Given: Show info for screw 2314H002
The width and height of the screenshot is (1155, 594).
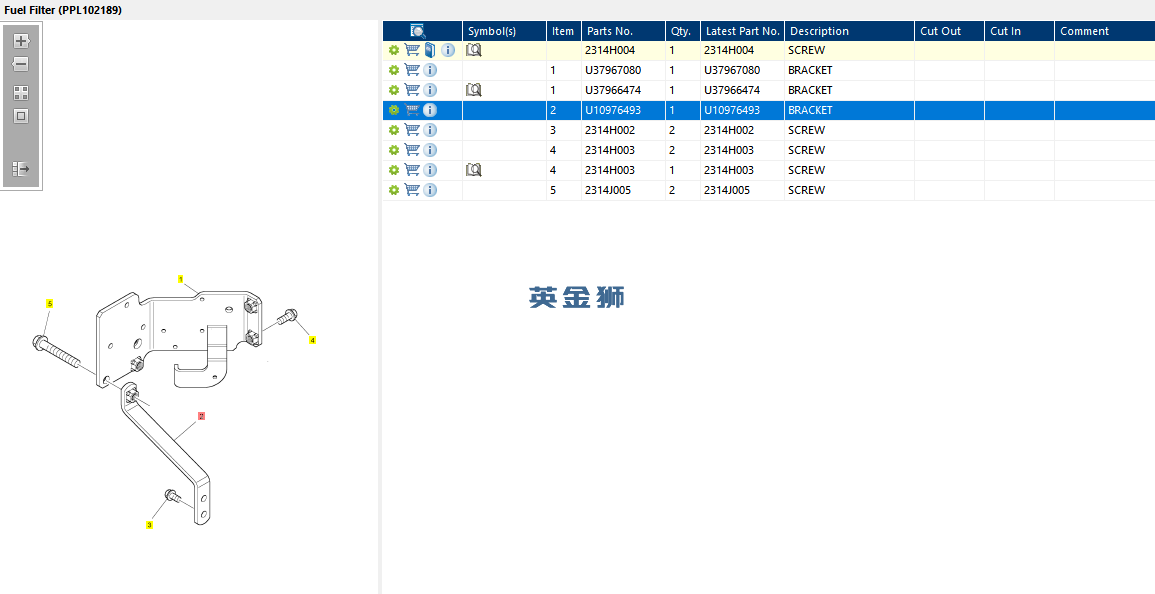Looking at the screenshot, I should click(x=431, y=130).
